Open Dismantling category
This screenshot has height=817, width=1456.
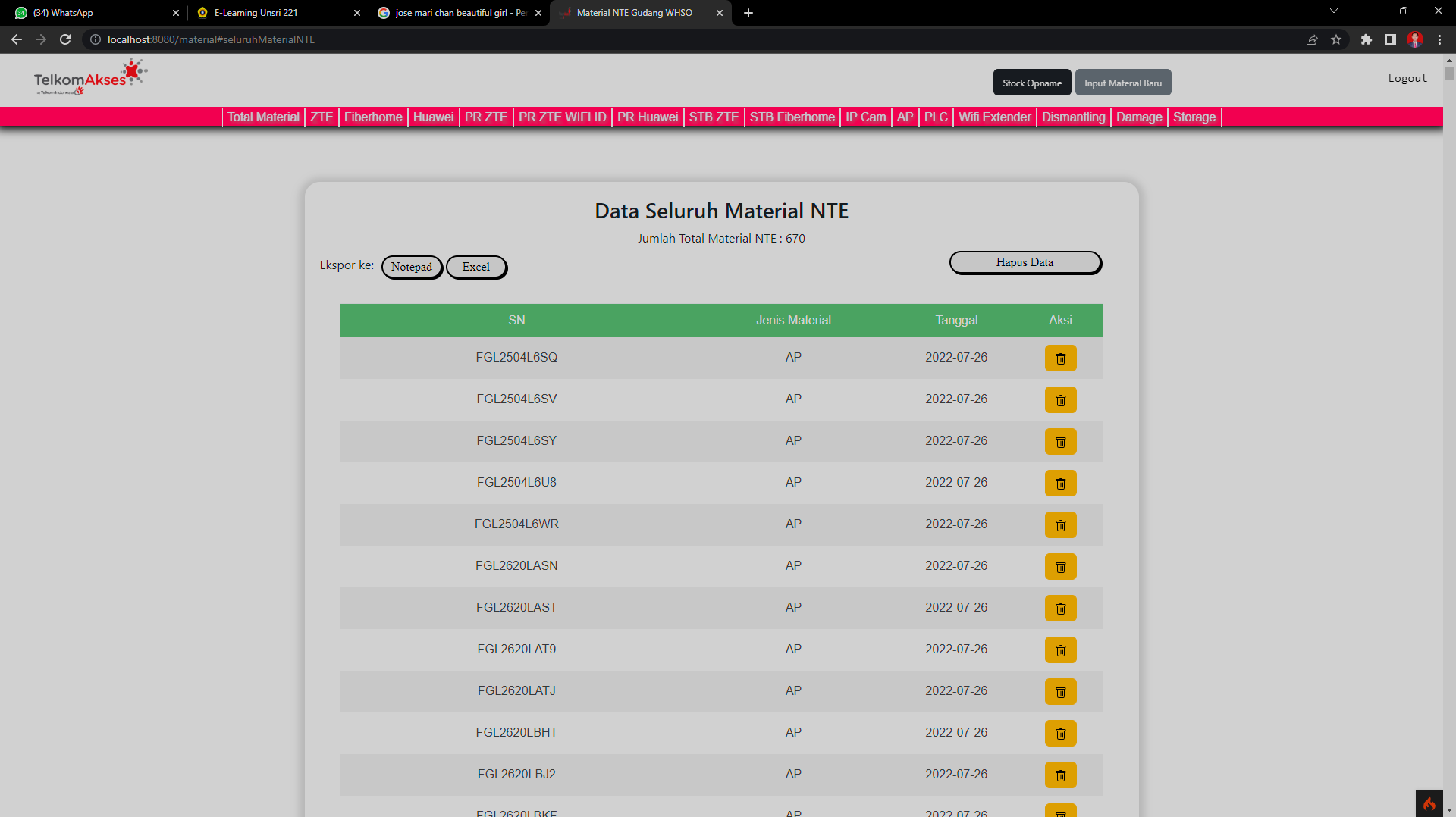1074,117
